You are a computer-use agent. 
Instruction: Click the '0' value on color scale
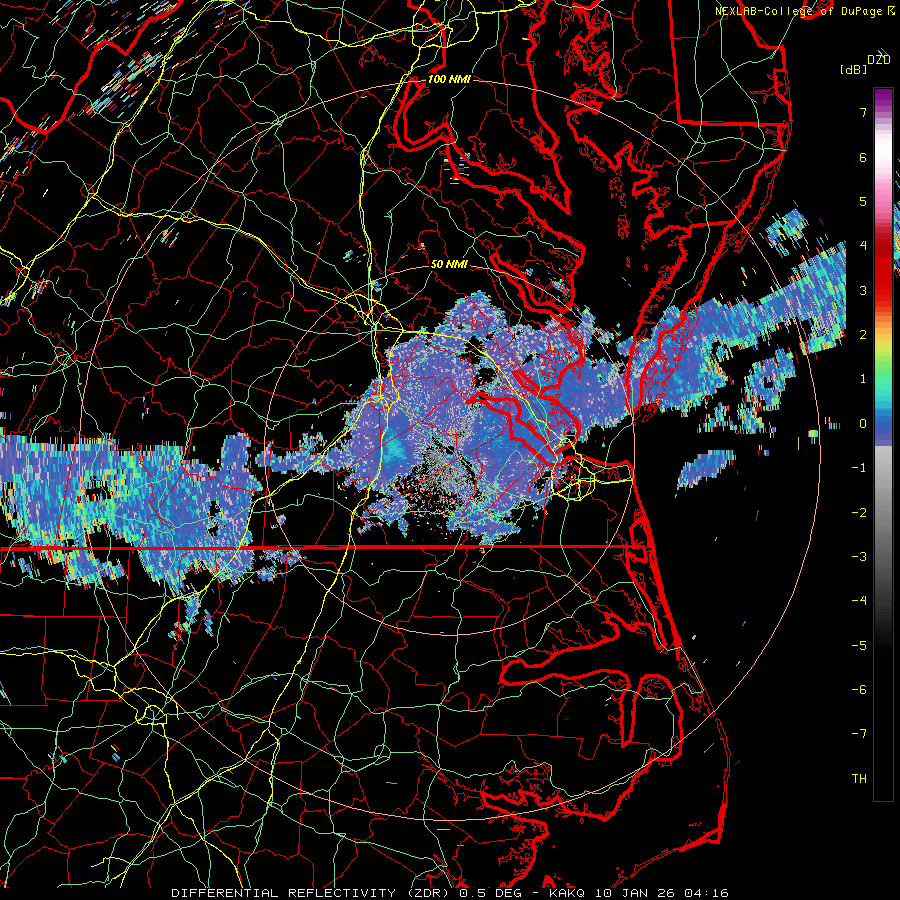click(863, 424)
